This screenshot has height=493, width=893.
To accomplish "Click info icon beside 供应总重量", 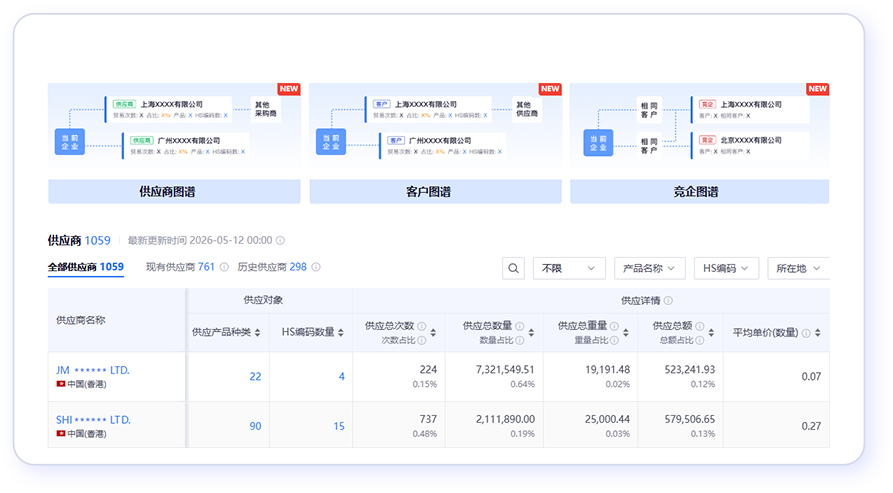I will (x=614, y=326).
